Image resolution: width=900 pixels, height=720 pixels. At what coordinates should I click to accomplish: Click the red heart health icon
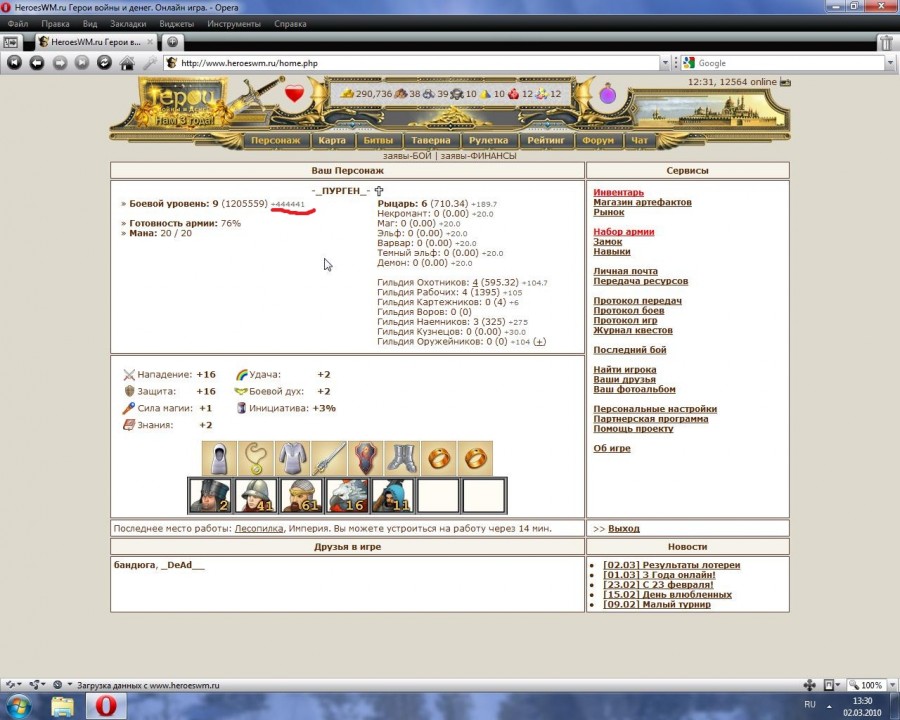pos(294,93)
